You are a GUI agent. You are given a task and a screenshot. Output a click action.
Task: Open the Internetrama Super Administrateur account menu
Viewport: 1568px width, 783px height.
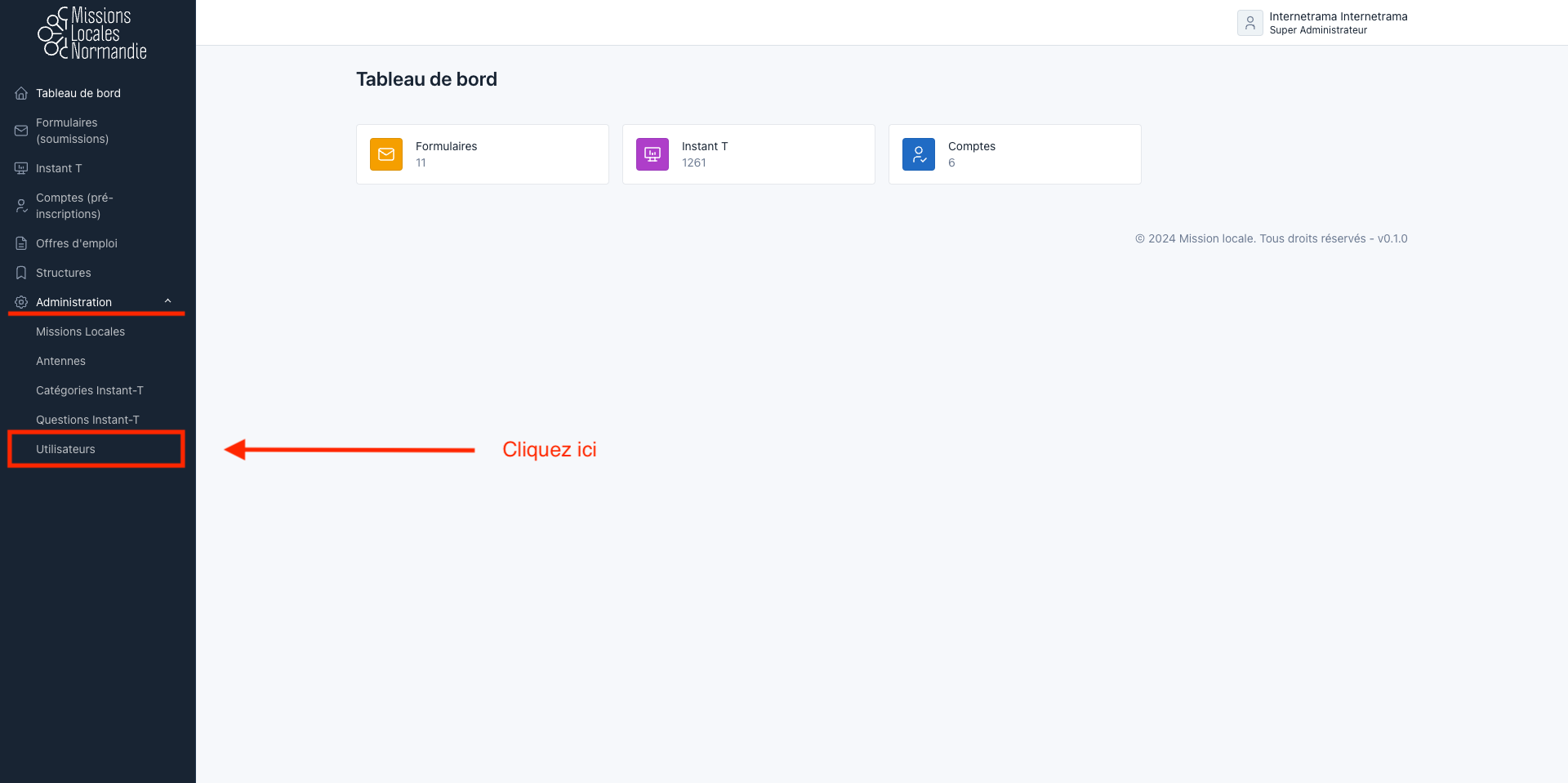(1338, 23)
